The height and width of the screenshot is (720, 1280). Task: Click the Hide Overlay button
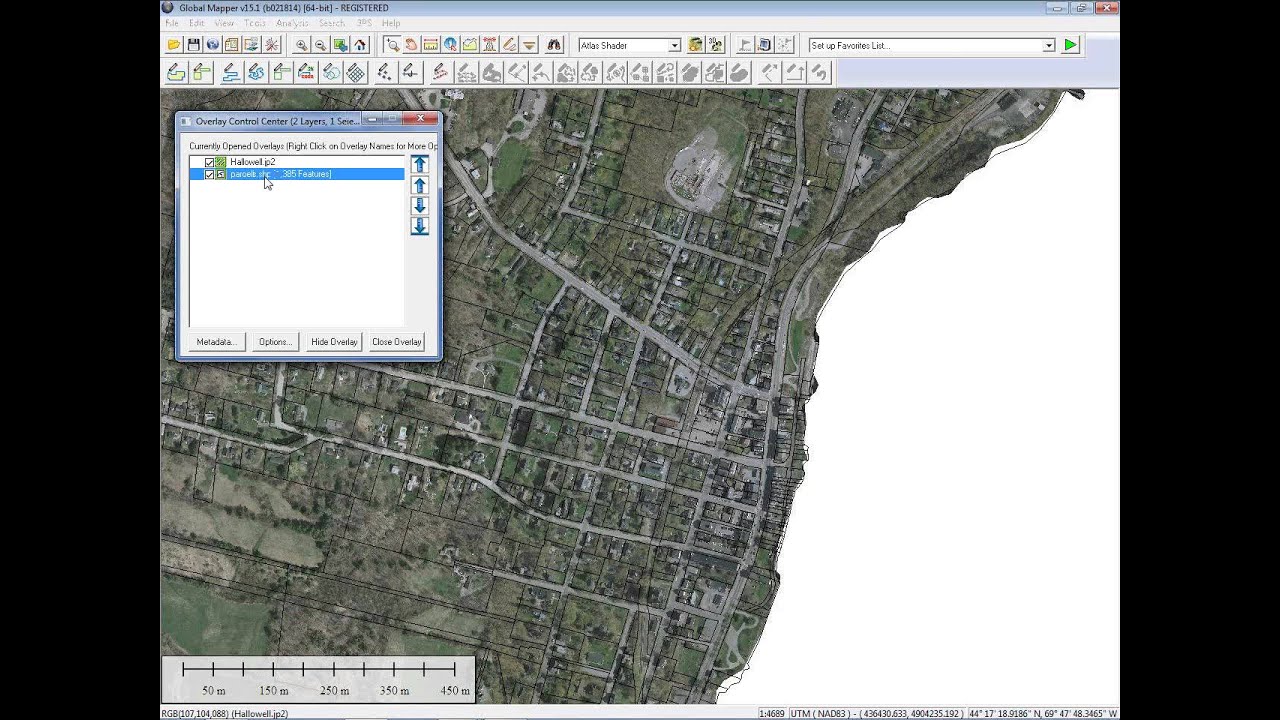[x=334, y=342]
